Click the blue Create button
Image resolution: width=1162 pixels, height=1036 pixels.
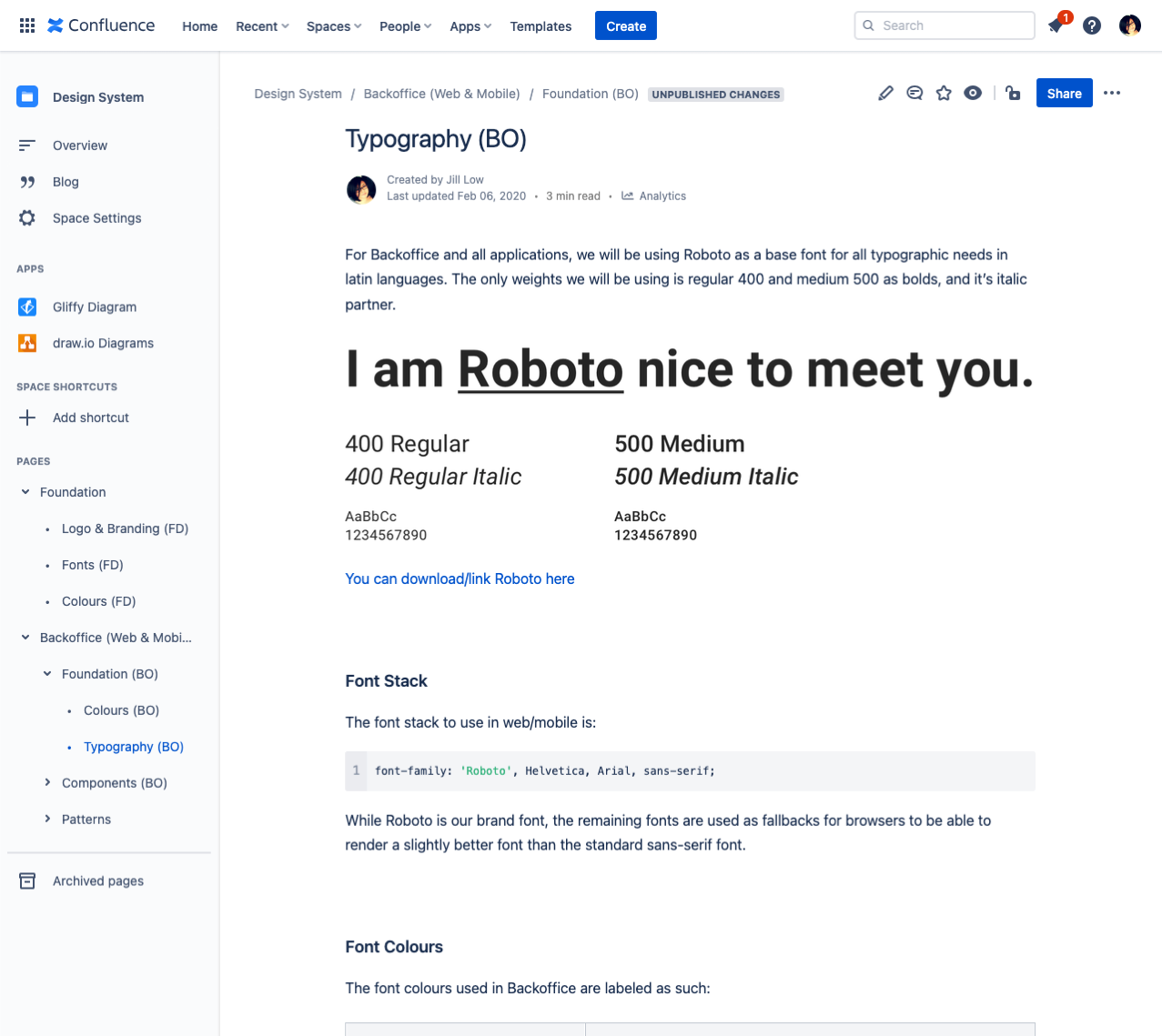[626, 25]
